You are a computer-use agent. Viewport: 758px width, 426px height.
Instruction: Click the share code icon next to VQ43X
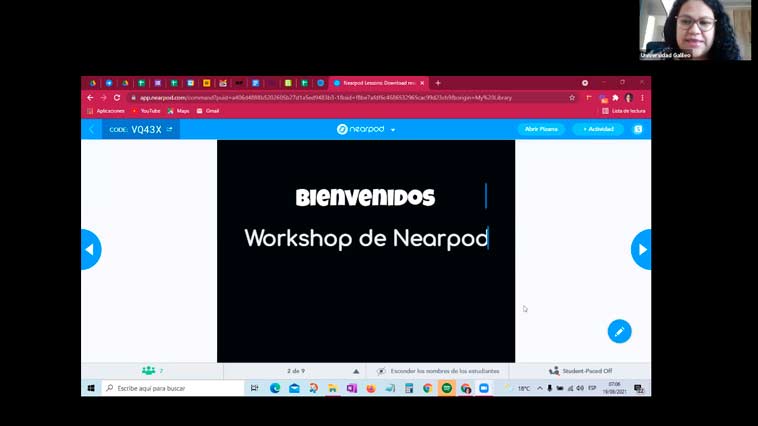170,129
